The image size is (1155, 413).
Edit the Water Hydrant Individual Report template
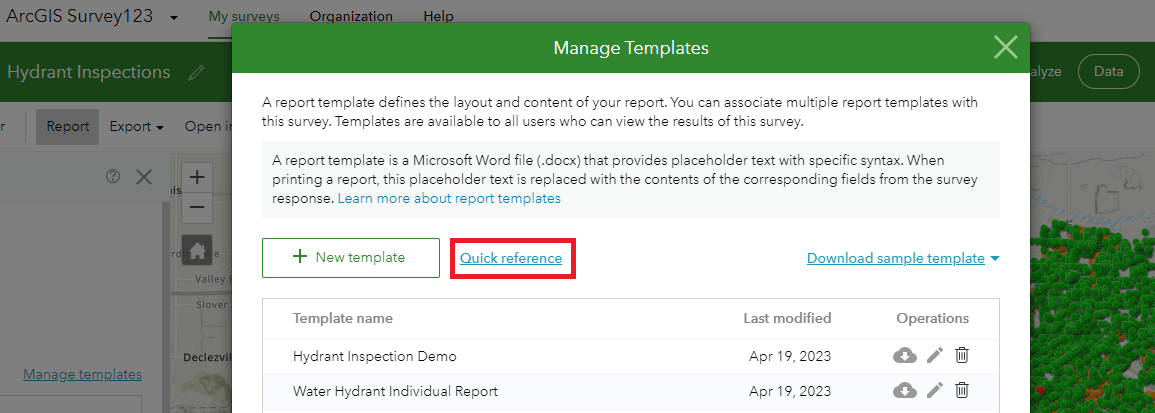935,391
